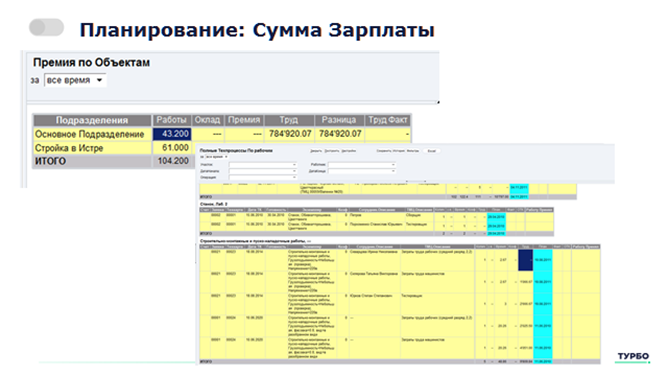
Task: Select the Сборщик cell in the Петров row
Action: pos(419,217)
